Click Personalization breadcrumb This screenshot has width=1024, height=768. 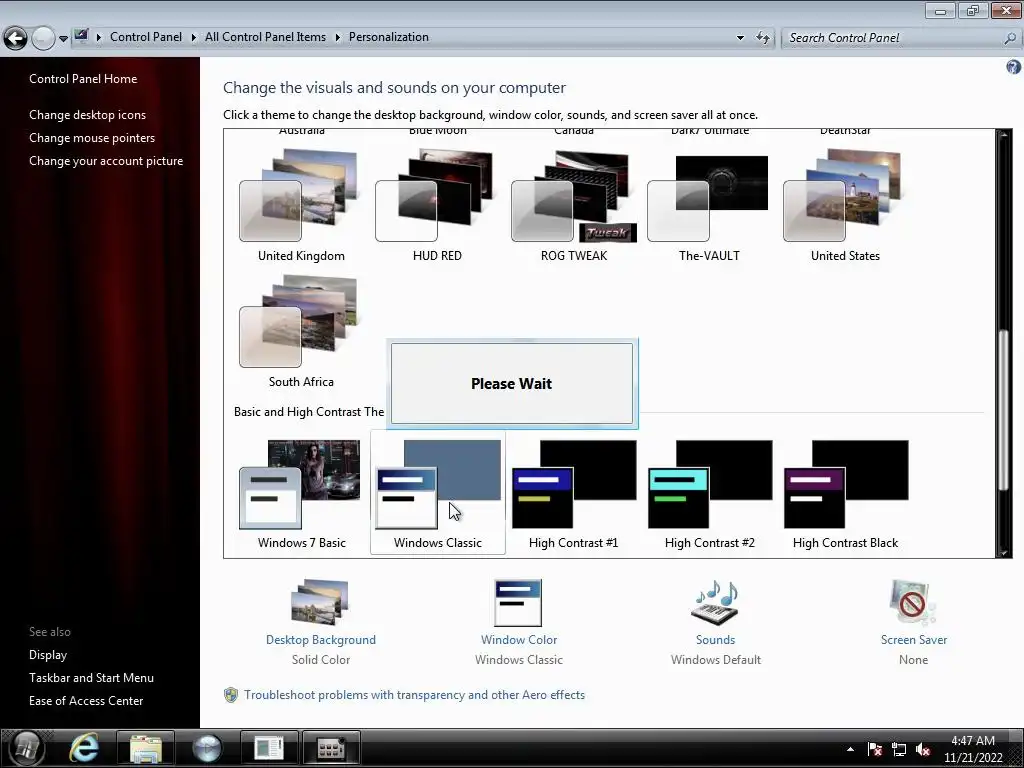tap(389, 37)
